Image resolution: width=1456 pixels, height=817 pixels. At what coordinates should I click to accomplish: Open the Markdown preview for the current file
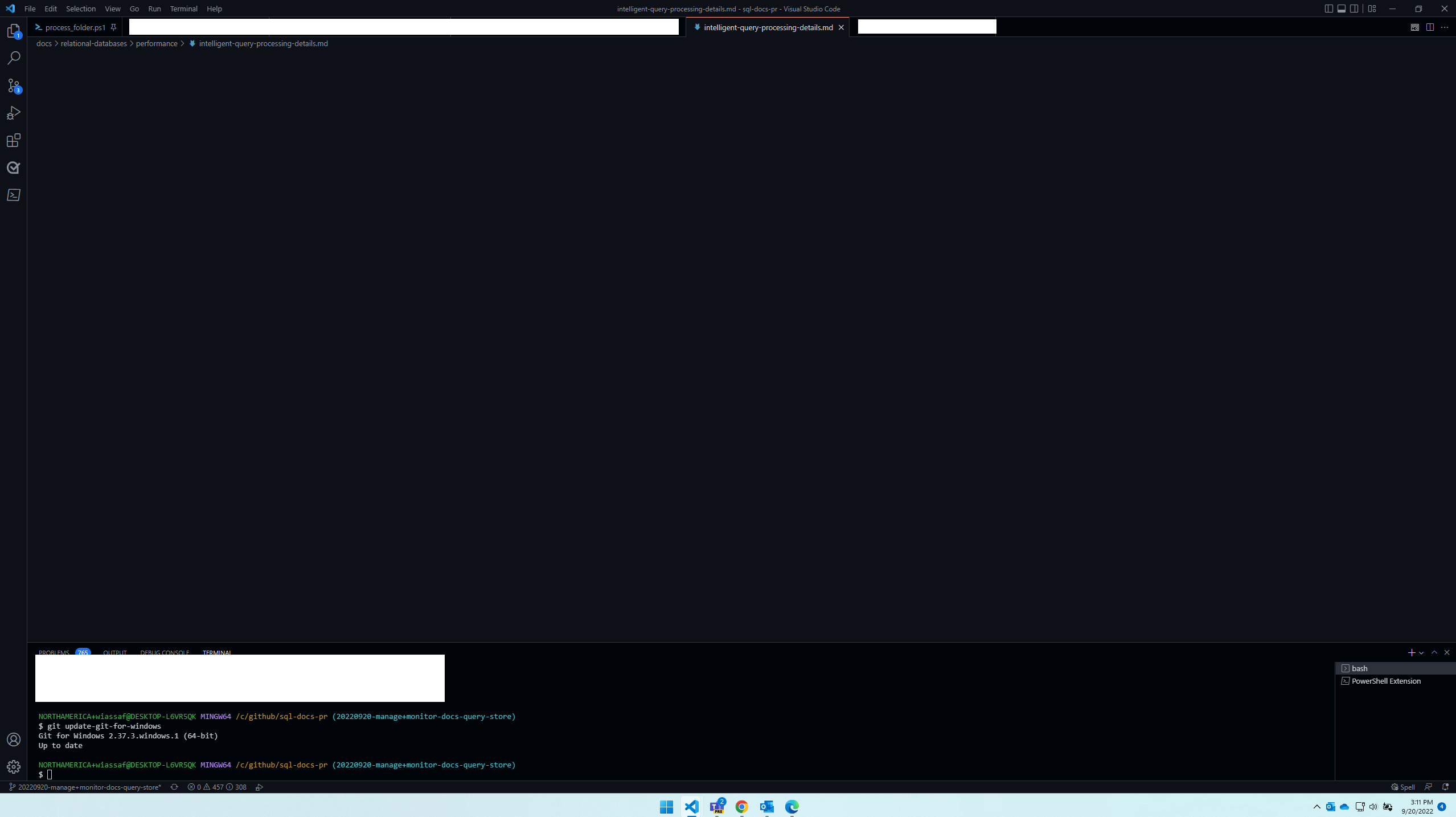(1415, 27)
